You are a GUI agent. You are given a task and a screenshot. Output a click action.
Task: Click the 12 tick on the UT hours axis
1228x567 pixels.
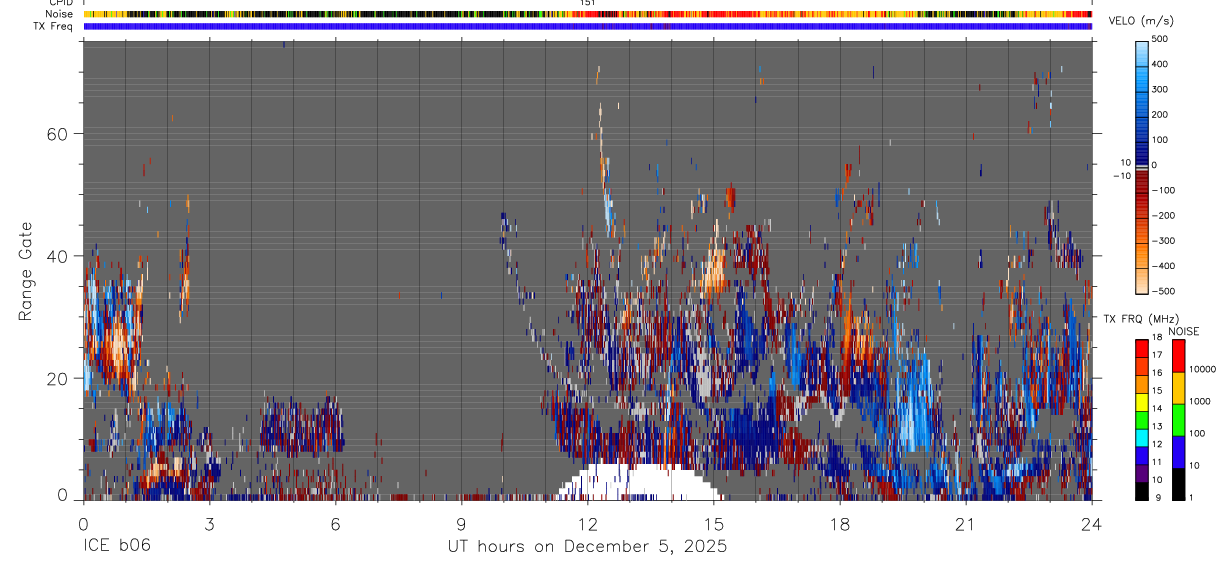[587, 524]
